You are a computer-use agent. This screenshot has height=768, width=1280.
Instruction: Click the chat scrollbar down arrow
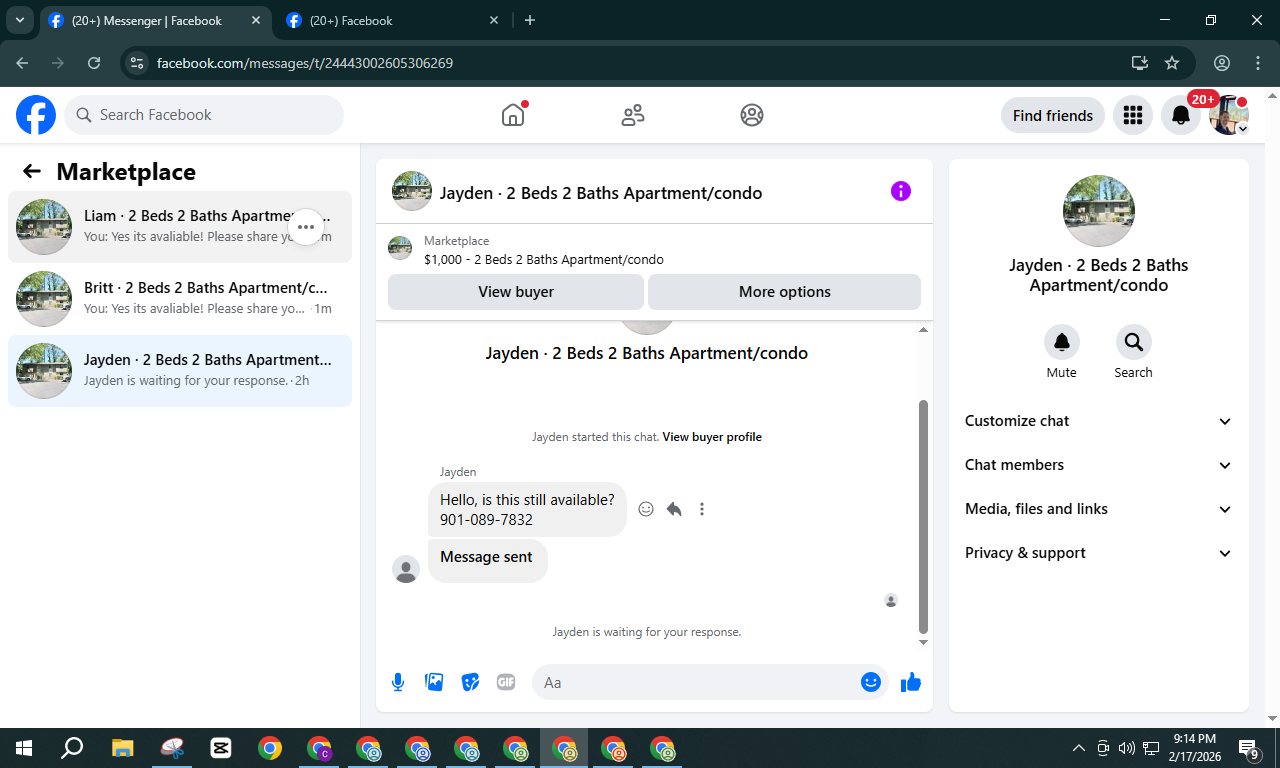click(x=924, y=642)
